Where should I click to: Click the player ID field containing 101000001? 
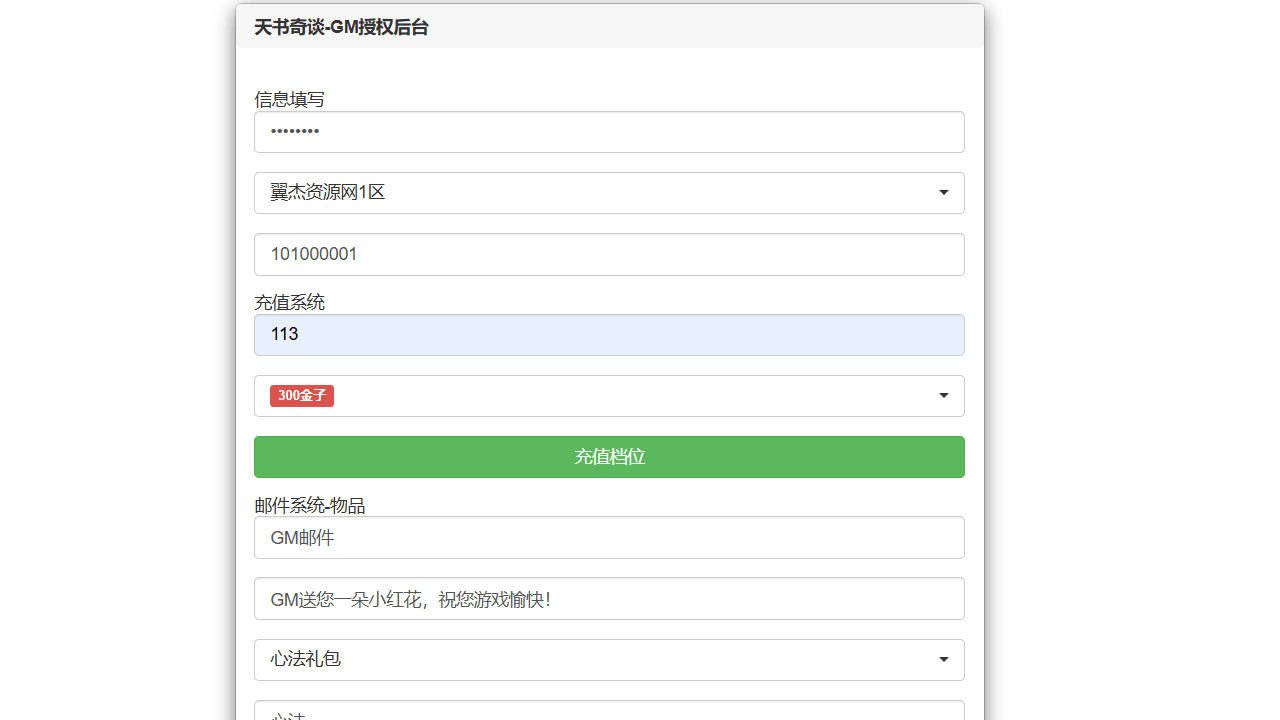(x=608, y=254)
